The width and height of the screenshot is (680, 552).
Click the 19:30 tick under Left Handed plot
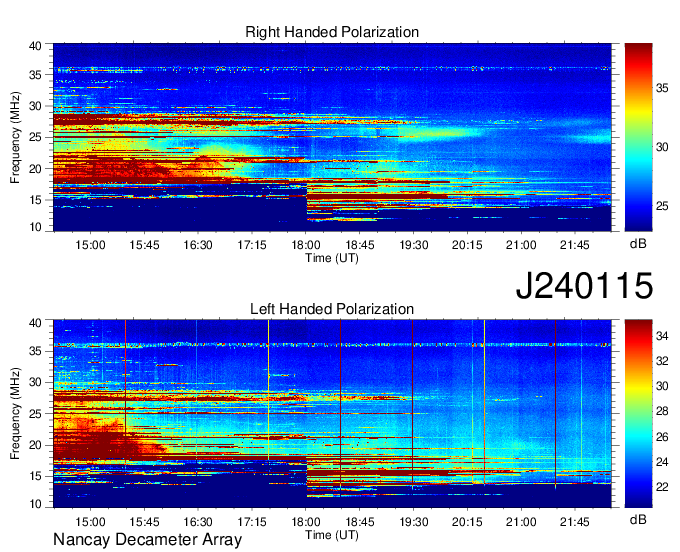point(413,522)
